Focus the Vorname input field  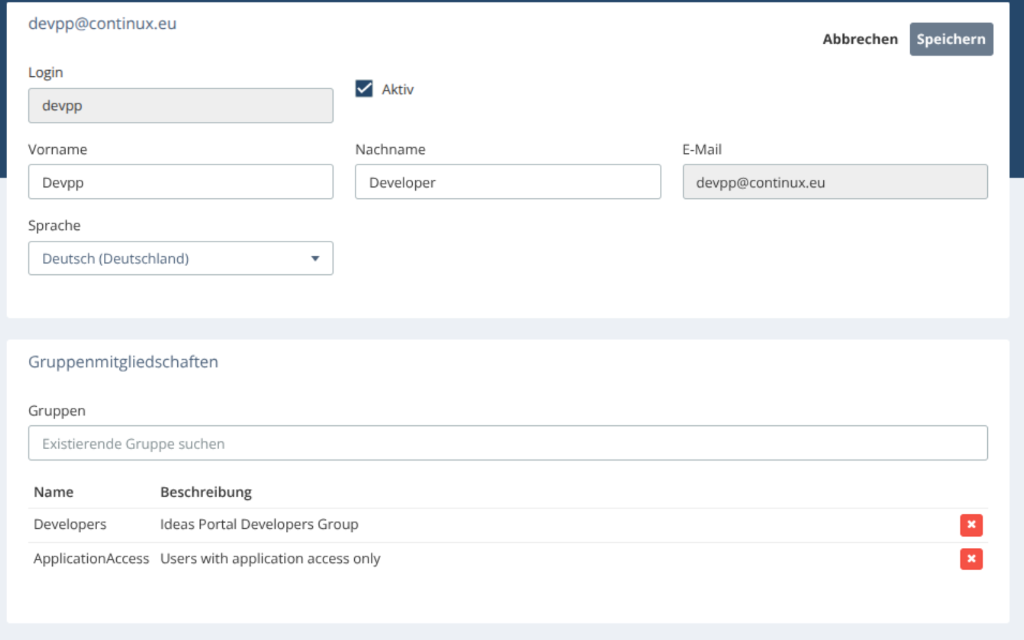click(181, 182)
